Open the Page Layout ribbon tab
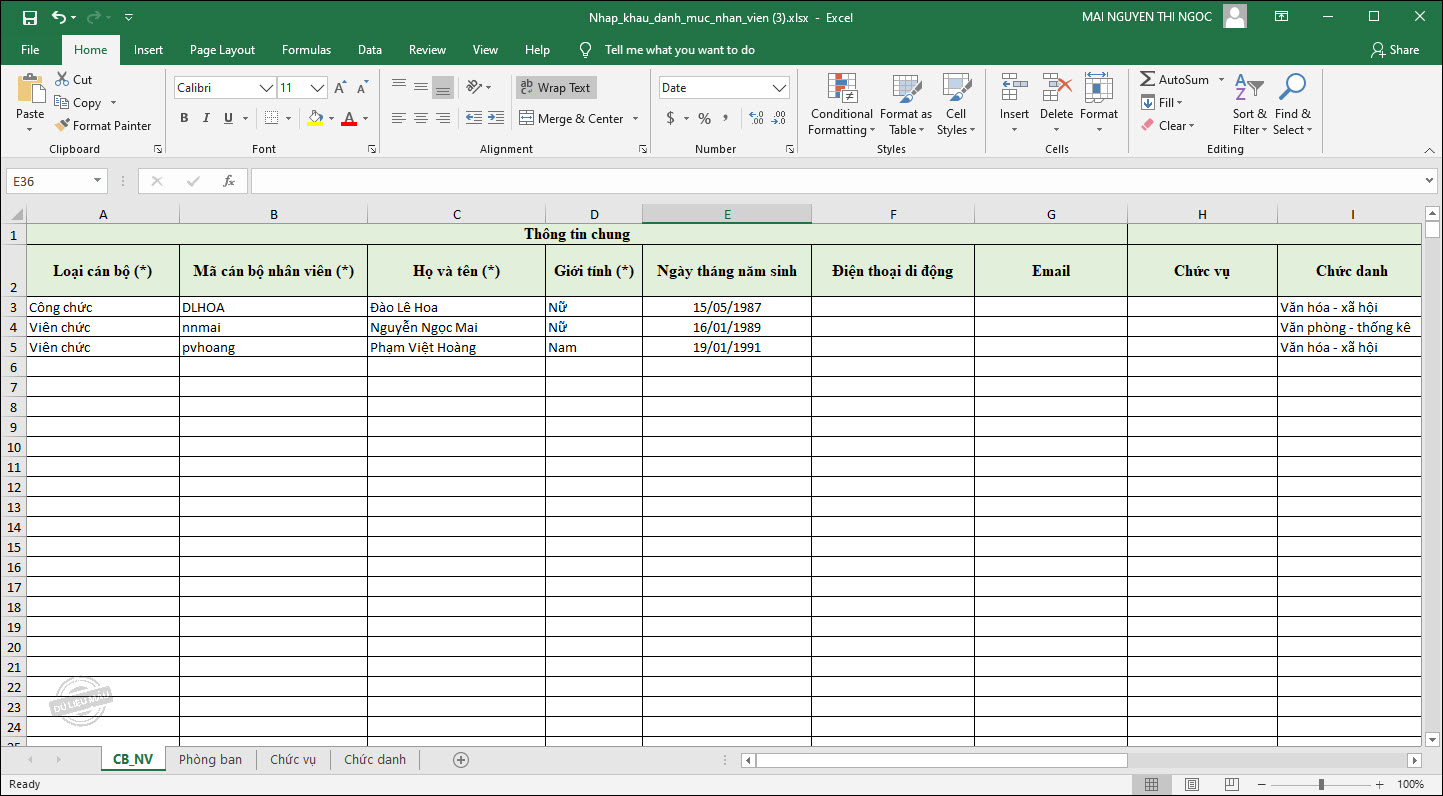 [222, 50]
